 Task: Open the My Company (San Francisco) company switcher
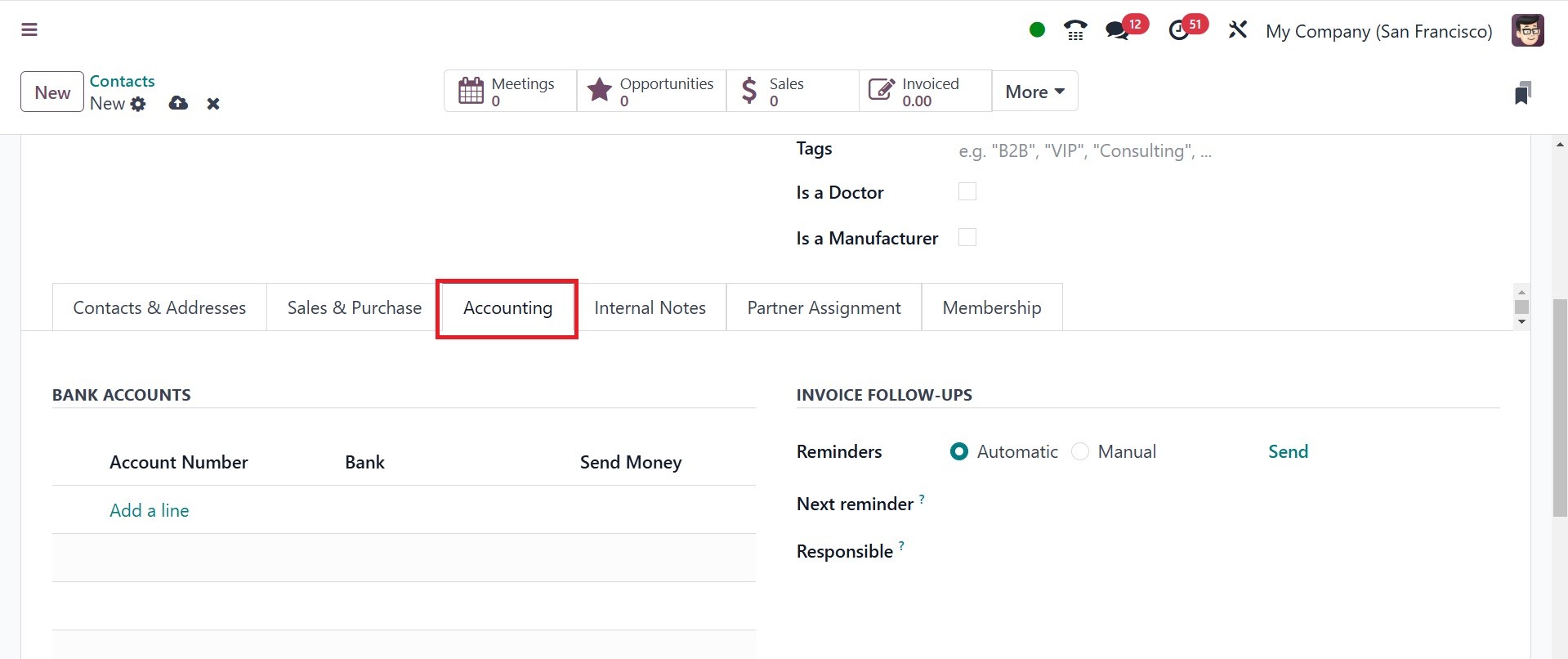pos(1378,31)
